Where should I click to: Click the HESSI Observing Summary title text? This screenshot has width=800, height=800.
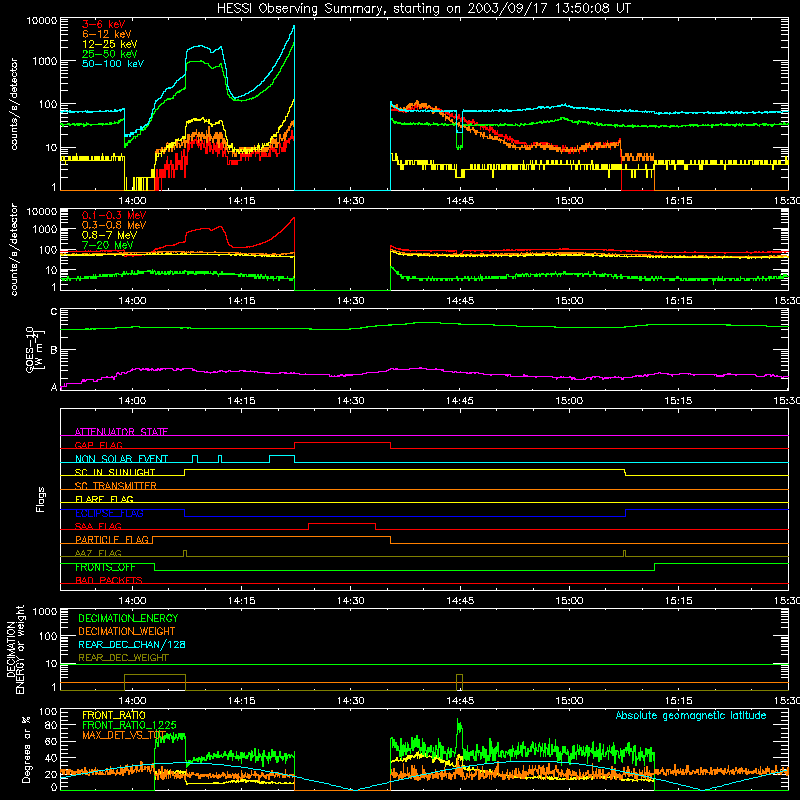424,9
